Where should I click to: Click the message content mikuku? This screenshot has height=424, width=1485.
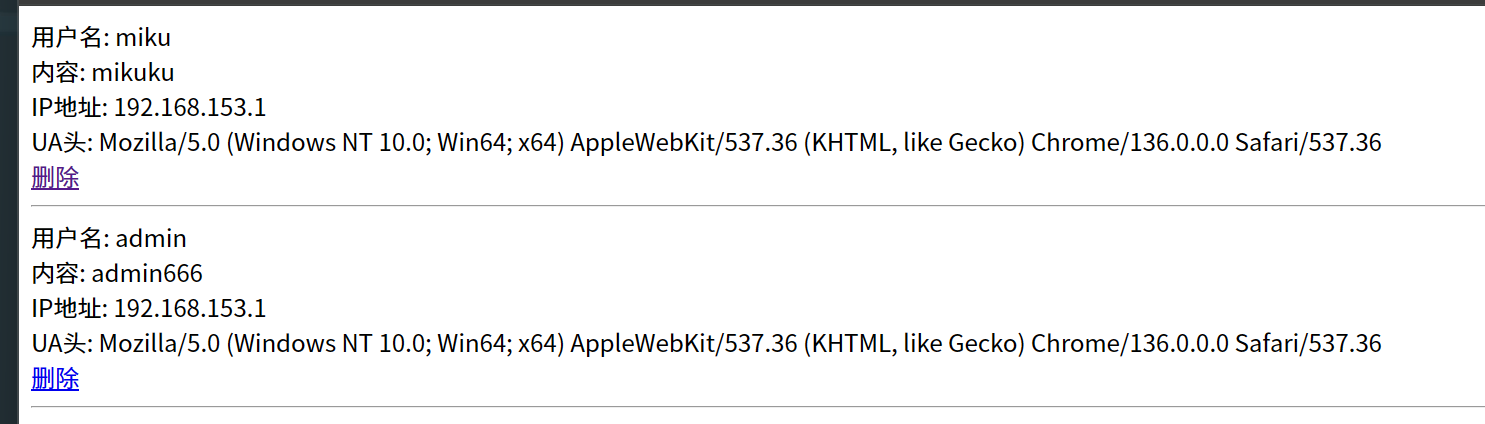coord(133,73)
